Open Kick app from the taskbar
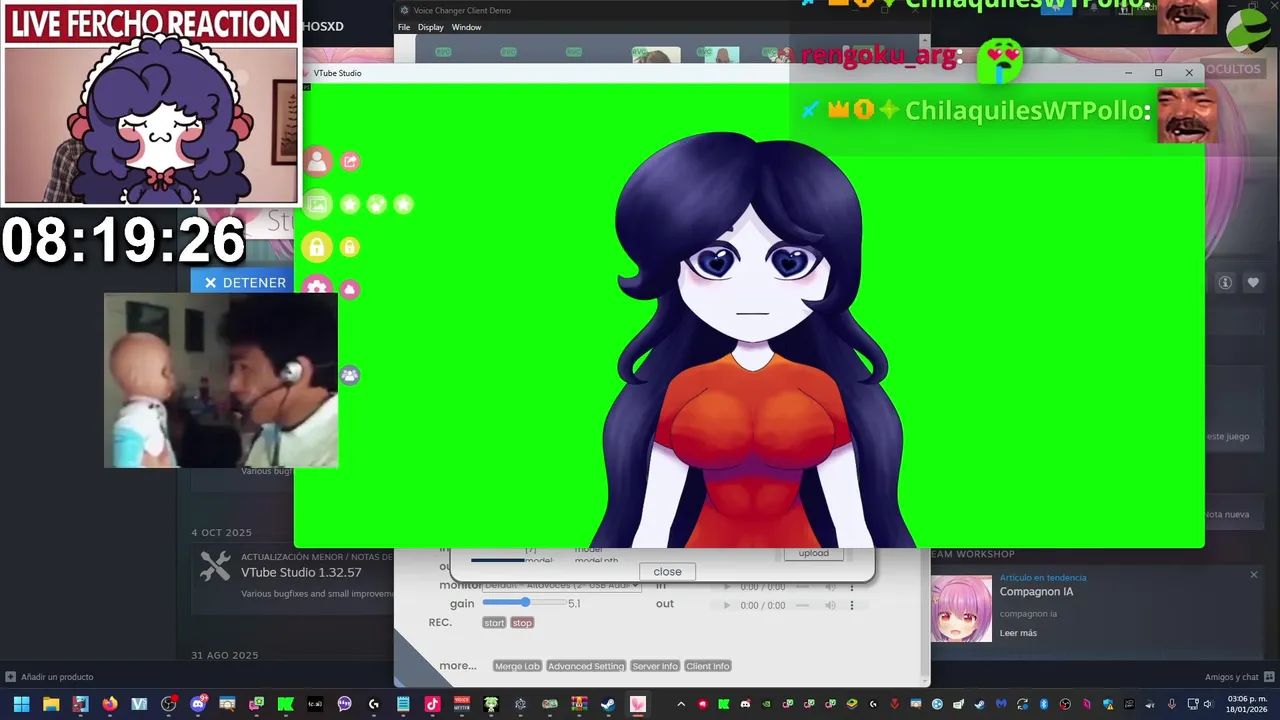 (x=286, y=704)
